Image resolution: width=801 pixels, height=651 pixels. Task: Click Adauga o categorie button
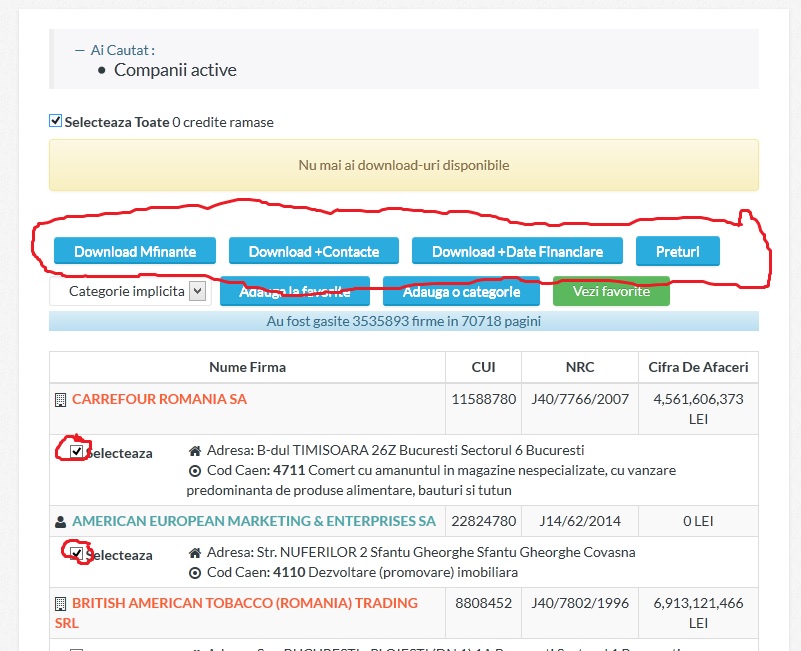[461, 291]
